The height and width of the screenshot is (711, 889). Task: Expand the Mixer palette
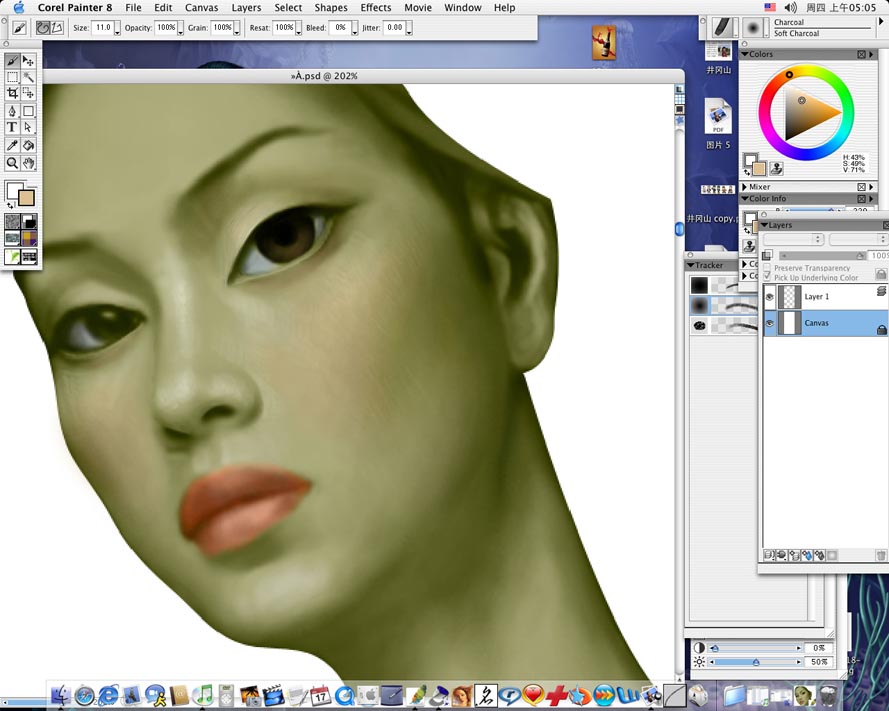point(744,187)
